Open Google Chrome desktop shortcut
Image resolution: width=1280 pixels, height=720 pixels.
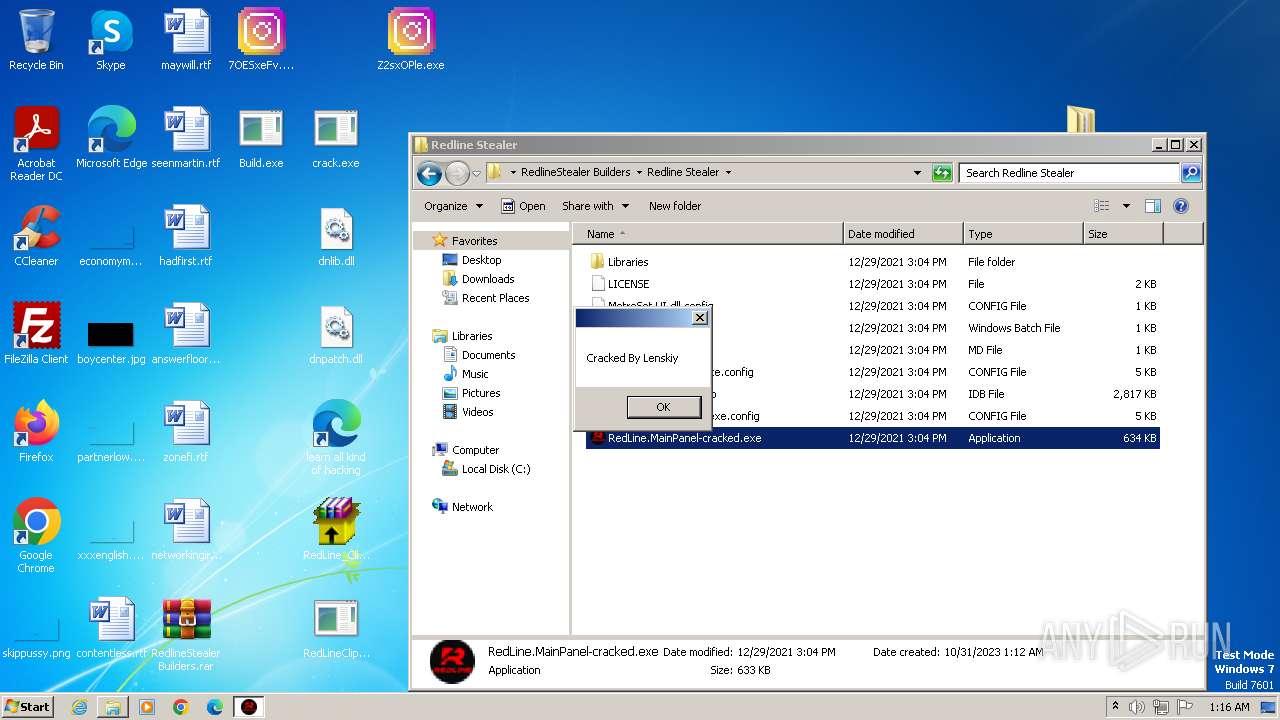coord(36,536)
